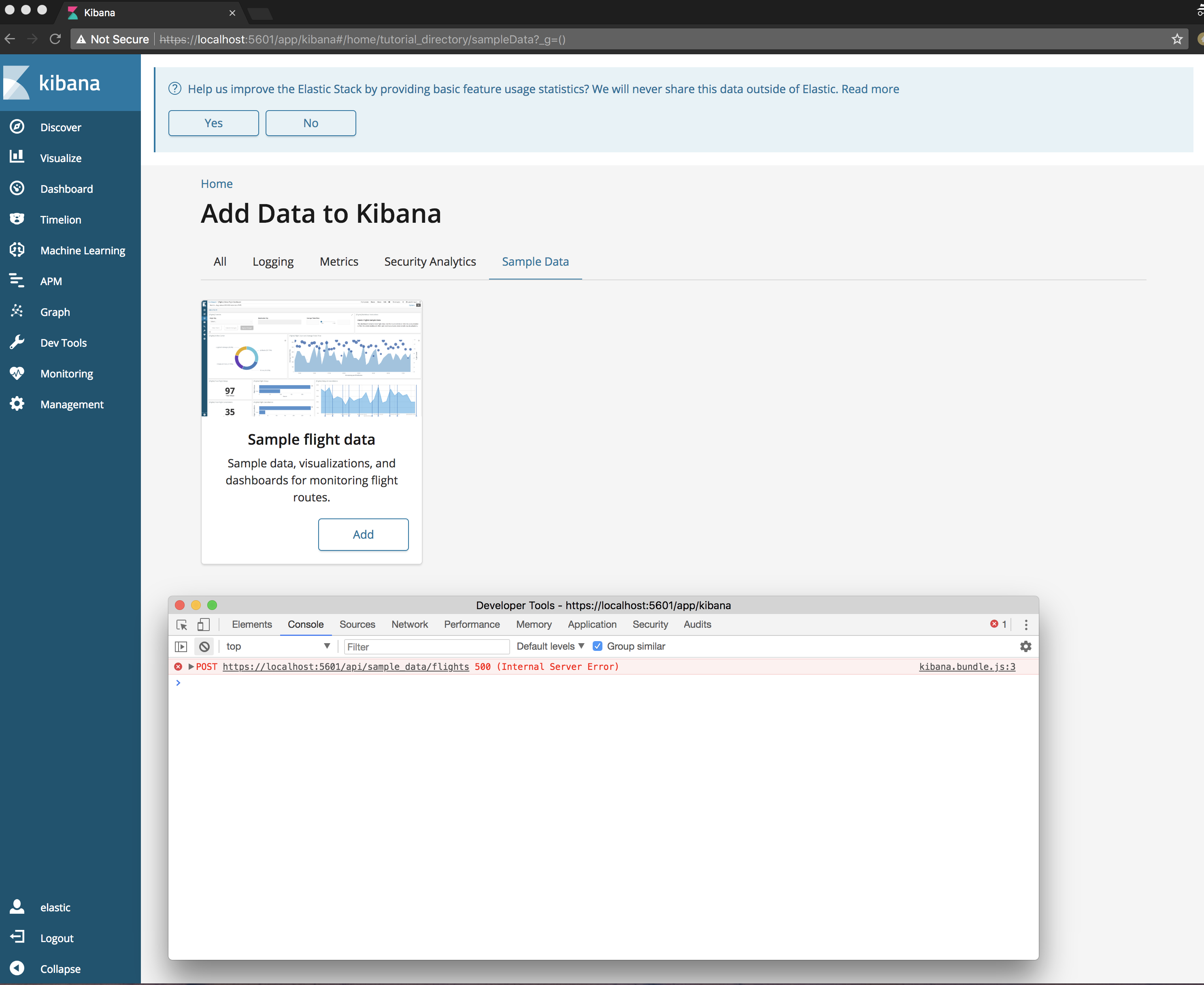Viewport: 1204px width, 985px height.
Task: Click No on usage statistics banner
Action: click(311, 123)
